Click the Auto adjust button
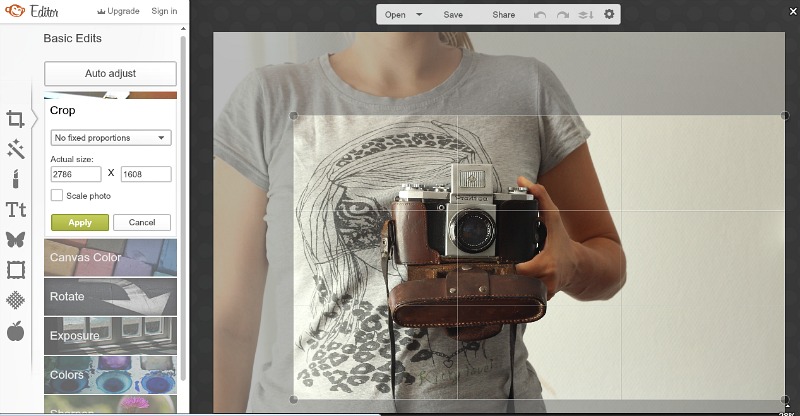800x416 pixels. coord(110,73)
